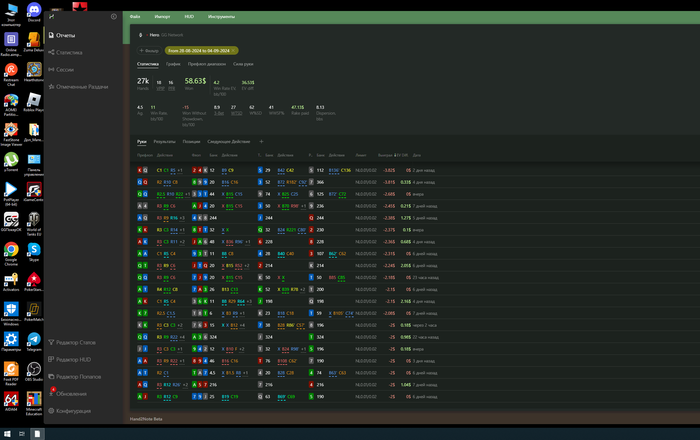
Task: Open the HUD menu in menu bar
Action: [190, 17]
